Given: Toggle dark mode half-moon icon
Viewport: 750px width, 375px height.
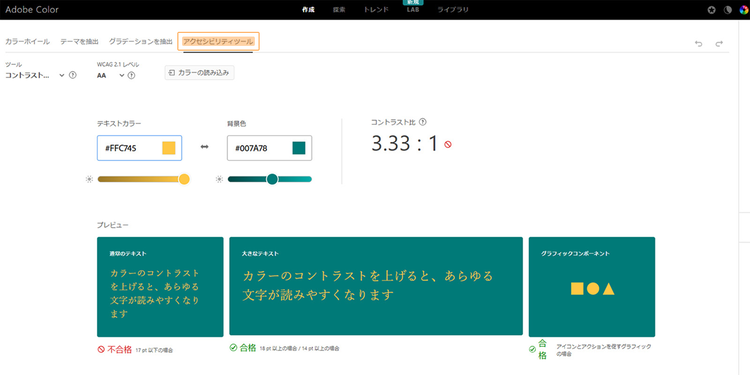Looking at the screenshot, I should (x=728, y=10).
